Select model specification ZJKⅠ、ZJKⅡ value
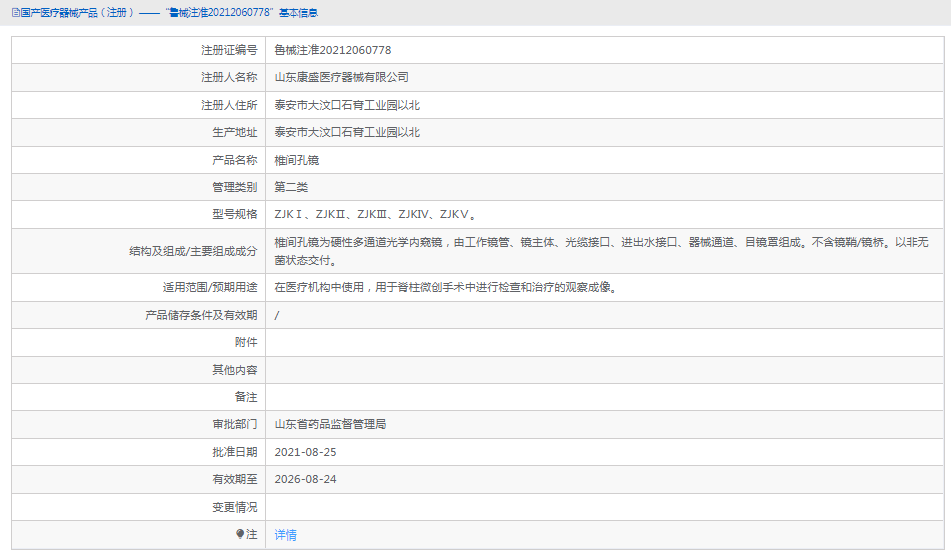 point(375,214)
